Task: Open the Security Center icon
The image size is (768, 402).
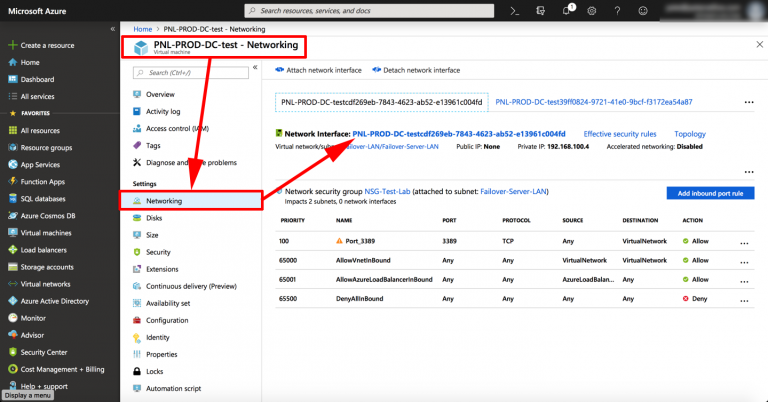Action: (13, 352)
